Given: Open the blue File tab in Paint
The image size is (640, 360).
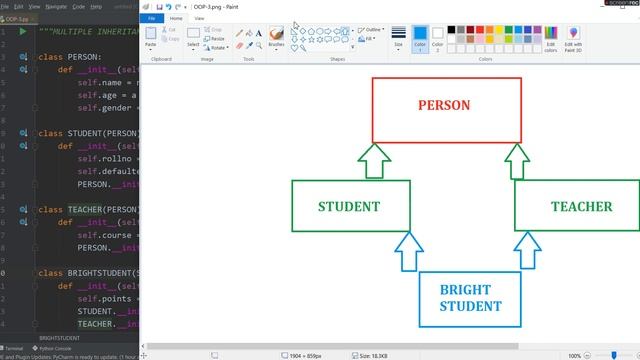Looking at the screenshot, I should click(x=151, y=18).
